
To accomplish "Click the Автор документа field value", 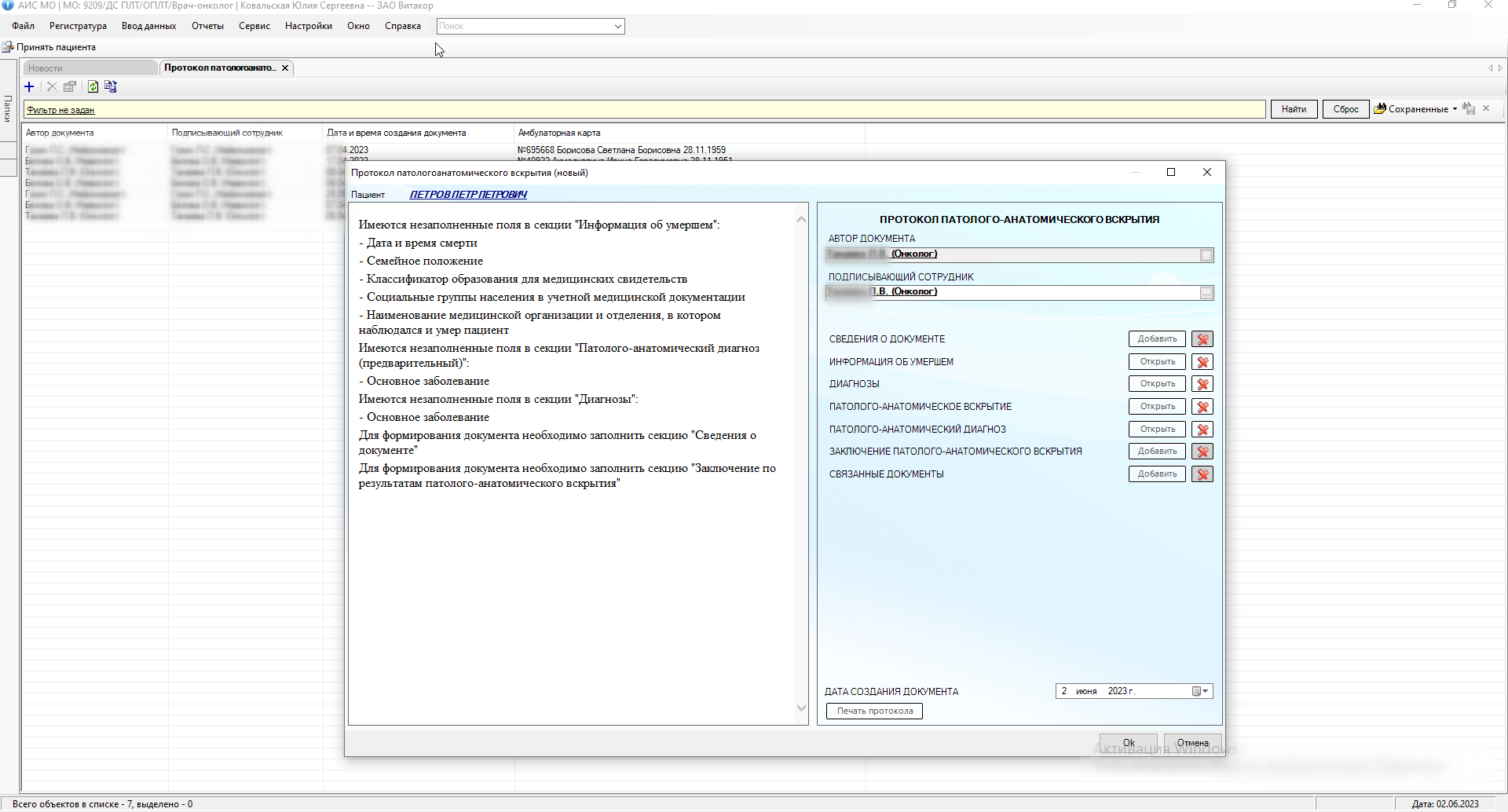I will tap(1012, 254).
